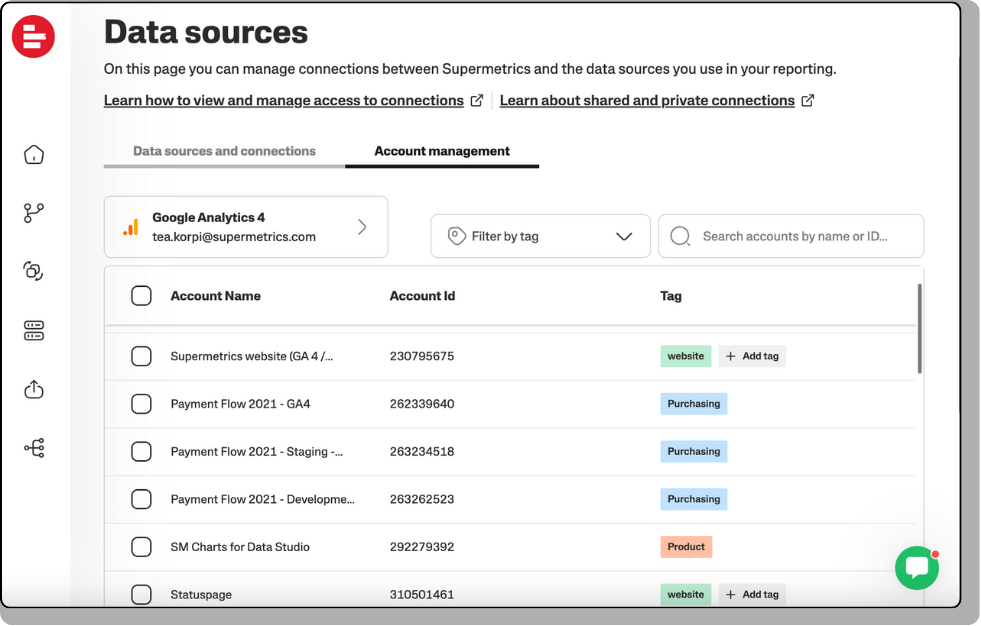This screenshot has height=626, width=981.
Task: Switch to Data sources and connections tab
Action: (224, 151)
